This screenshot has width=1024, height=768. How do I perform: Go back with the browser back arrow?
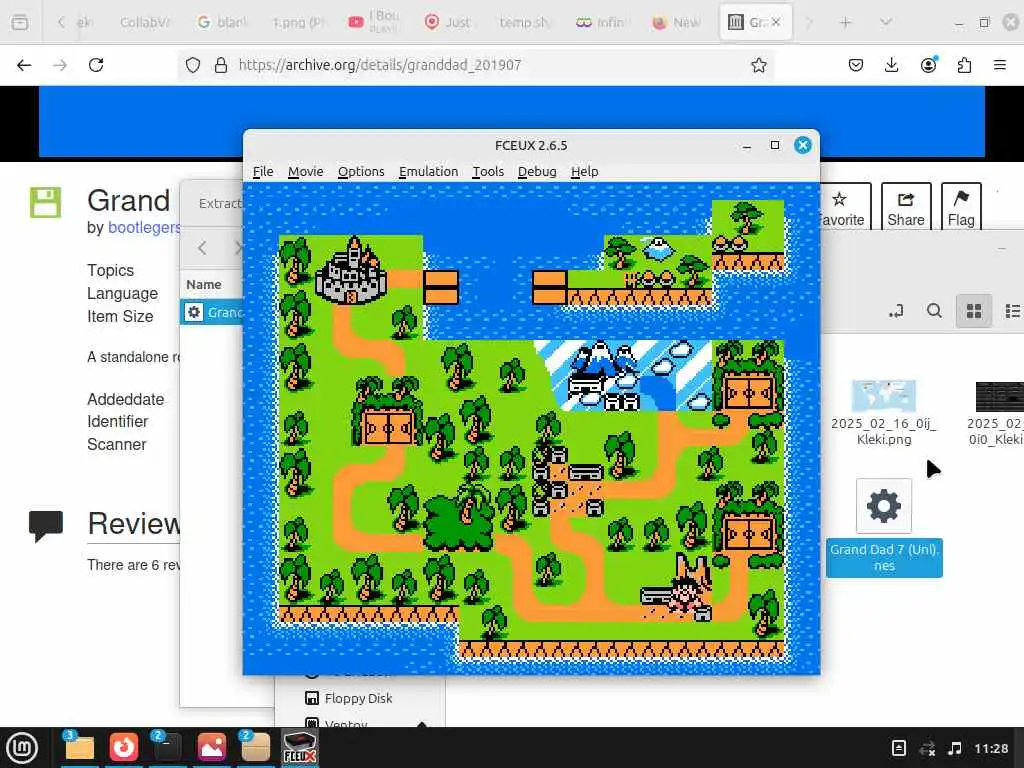pyautogui.click(x=24, y=65)
